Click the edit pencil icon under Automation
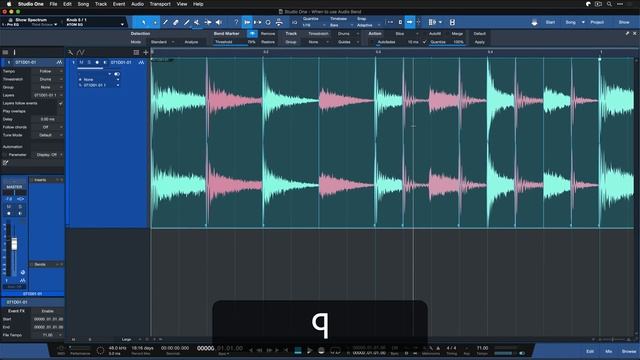 [5, 163]
